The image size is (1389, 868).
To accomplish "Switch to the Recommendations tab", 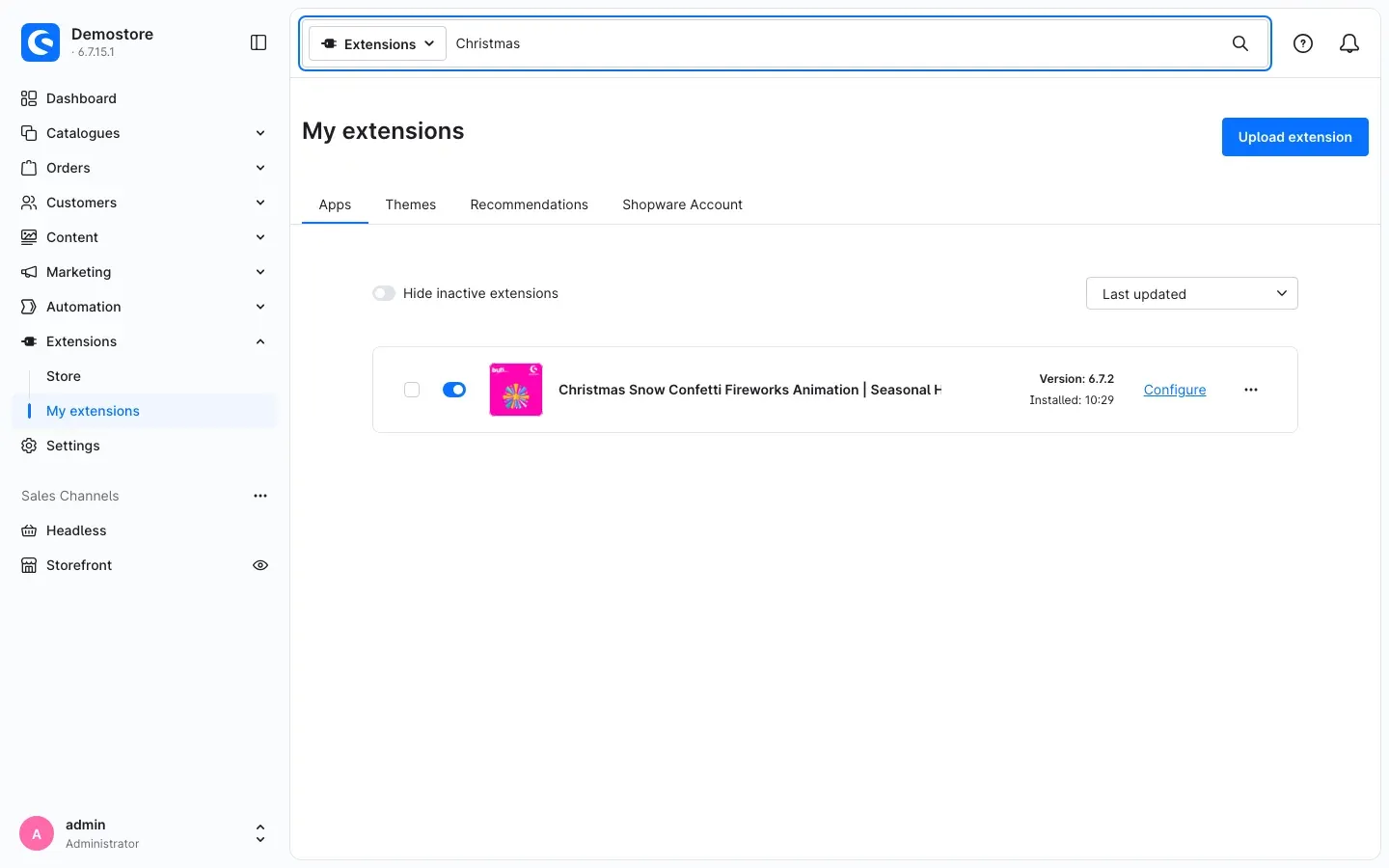I will tap(530, 204).
